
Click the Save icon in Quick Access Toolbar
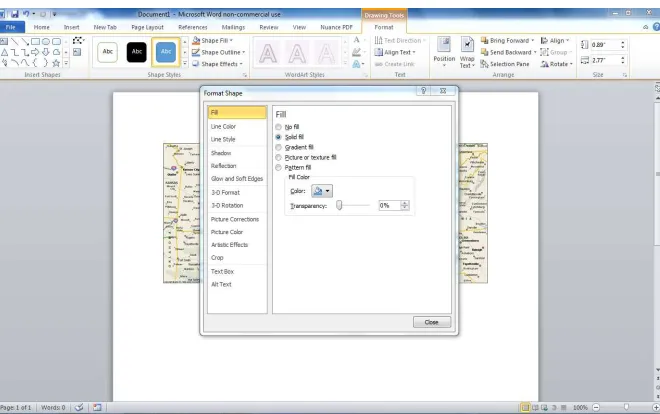coord(15,14)
